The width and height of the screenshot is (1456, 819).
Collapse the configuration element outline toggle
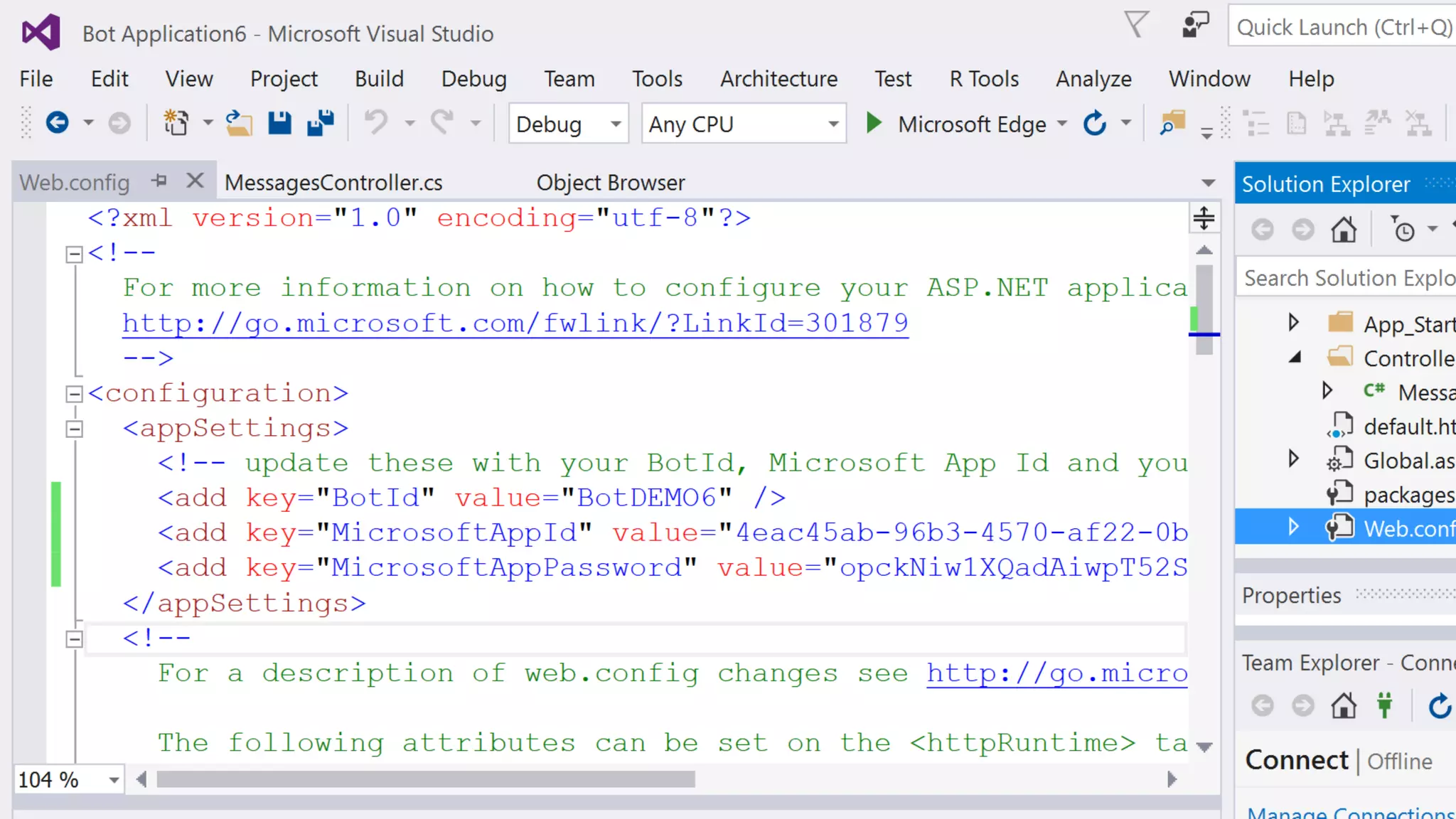(x=74, y=394)
